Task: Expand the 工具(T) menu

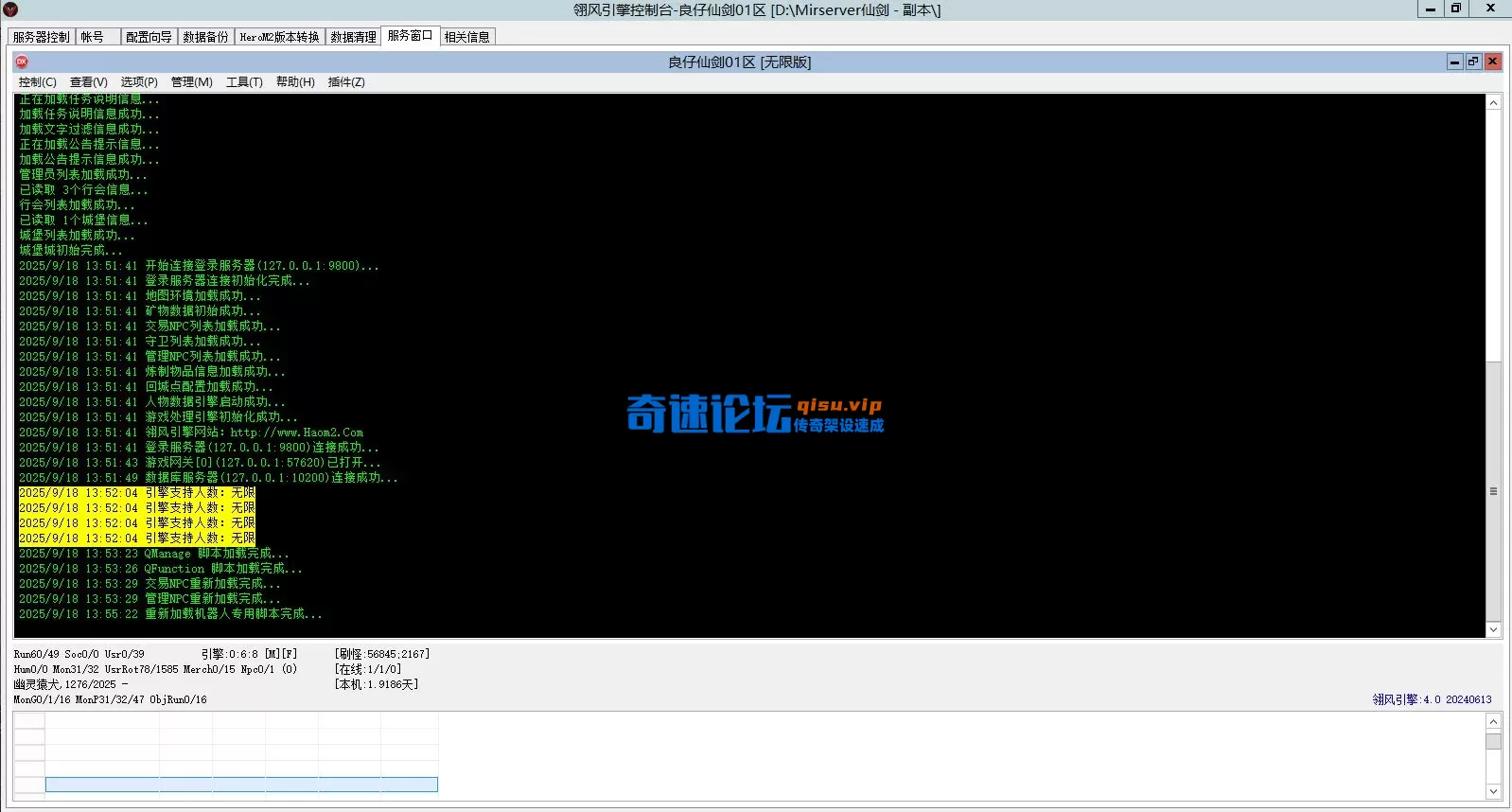Action: tap(244, 82)
